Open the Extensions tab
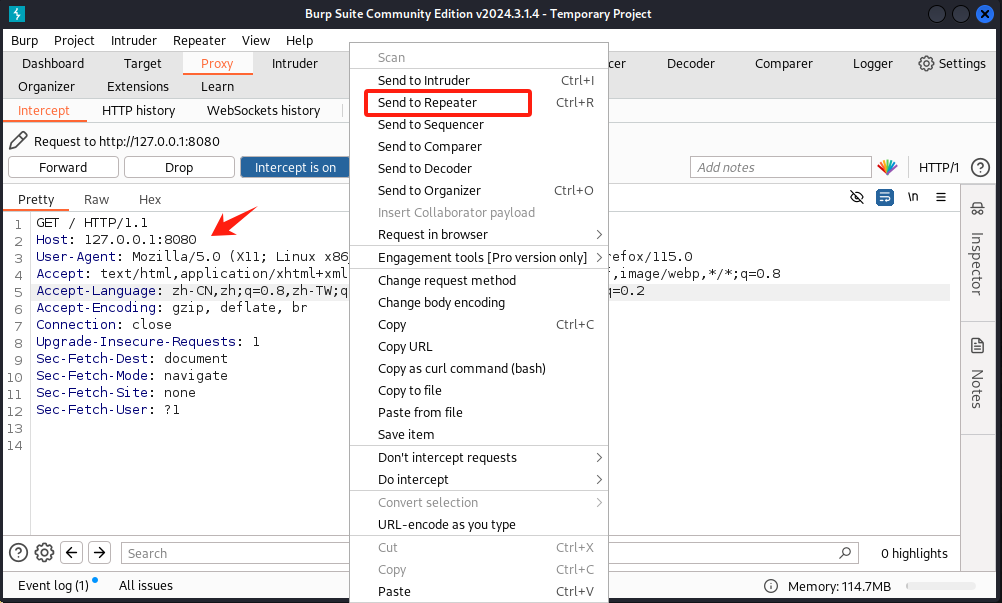 137,86
